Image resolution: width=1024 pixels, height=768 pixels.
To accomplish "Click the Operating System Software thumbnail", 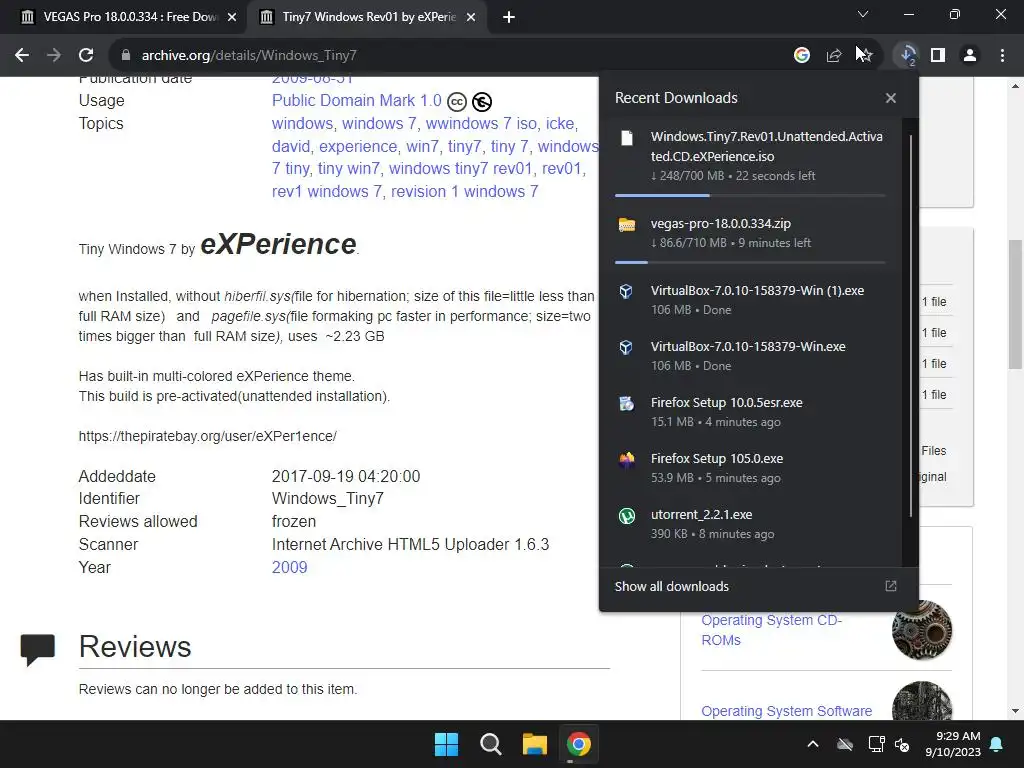I will pyautogui.click(x=921, y=701).
